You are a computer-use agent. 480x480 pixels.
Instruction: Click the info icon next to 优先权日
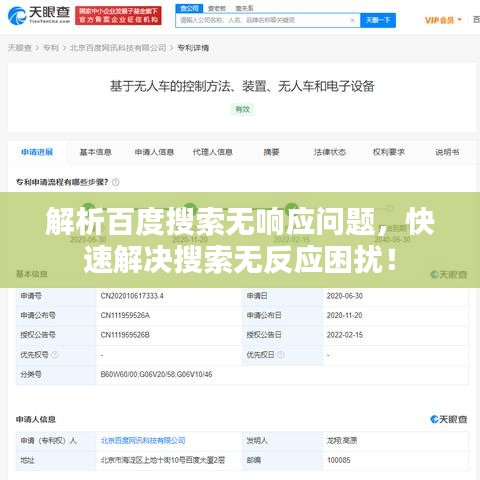coord(281,355)
